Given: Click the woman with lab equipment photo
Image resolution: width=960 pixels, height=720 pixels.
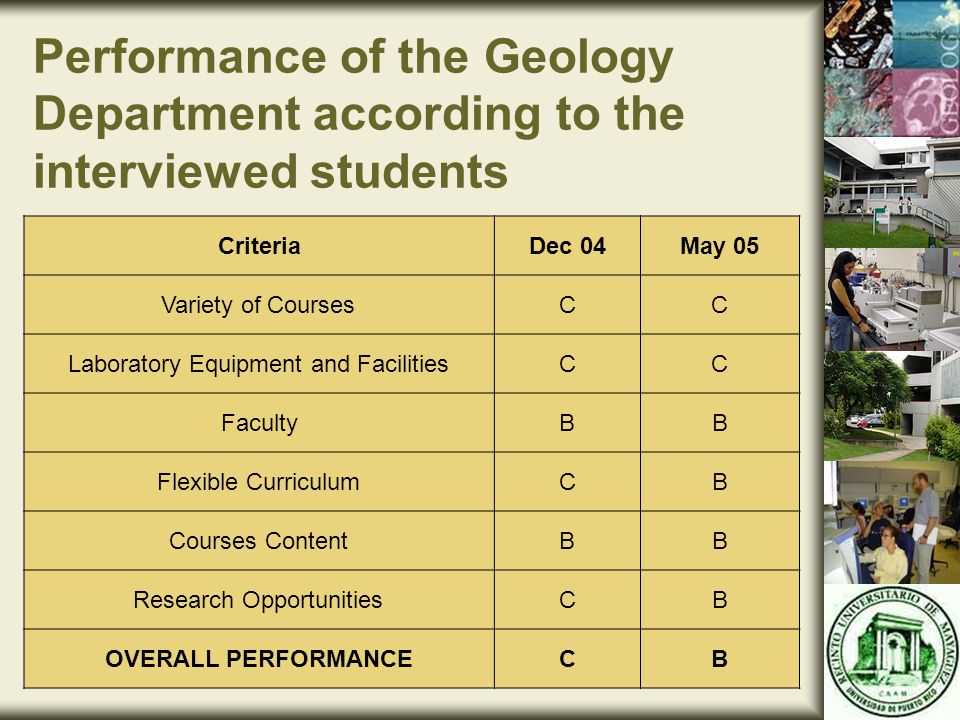Looking at the screenshot, I should 892,299.
